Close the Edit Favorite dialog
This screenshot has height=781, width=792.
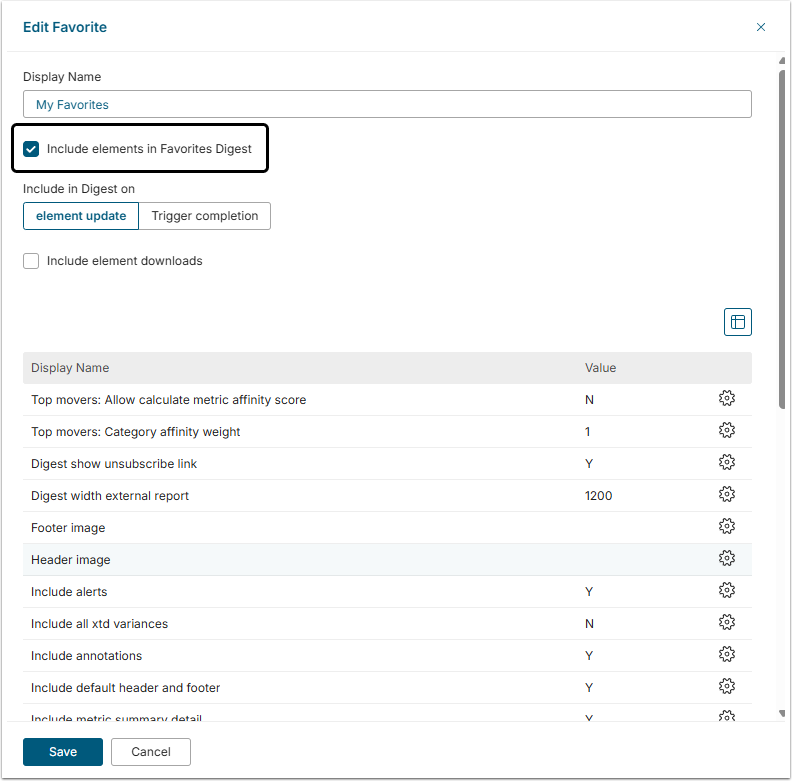click(761, 27)
